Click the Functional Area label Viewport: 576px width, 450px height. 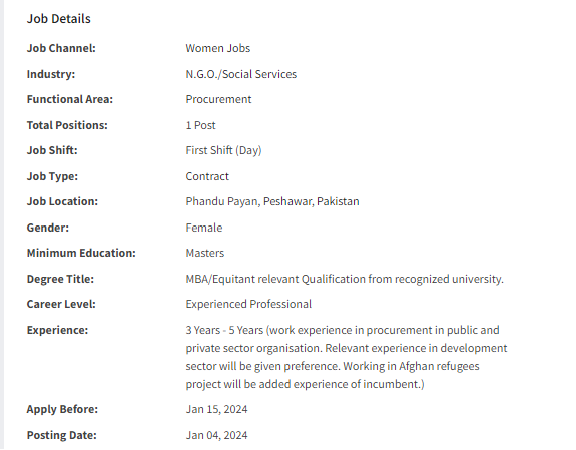click(x=70, y=99)
